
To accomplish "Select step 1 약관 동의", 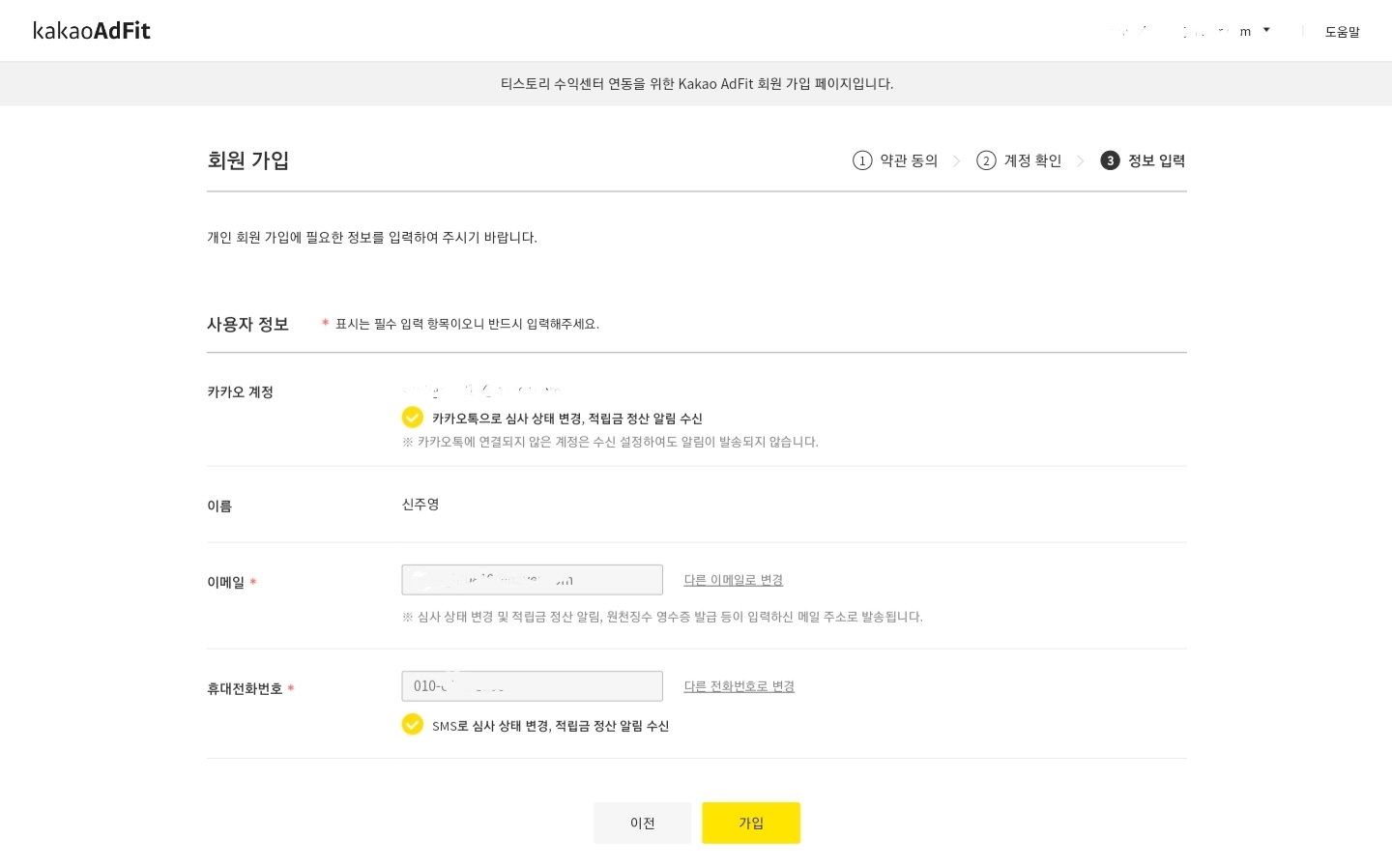I will pos(895,160).
